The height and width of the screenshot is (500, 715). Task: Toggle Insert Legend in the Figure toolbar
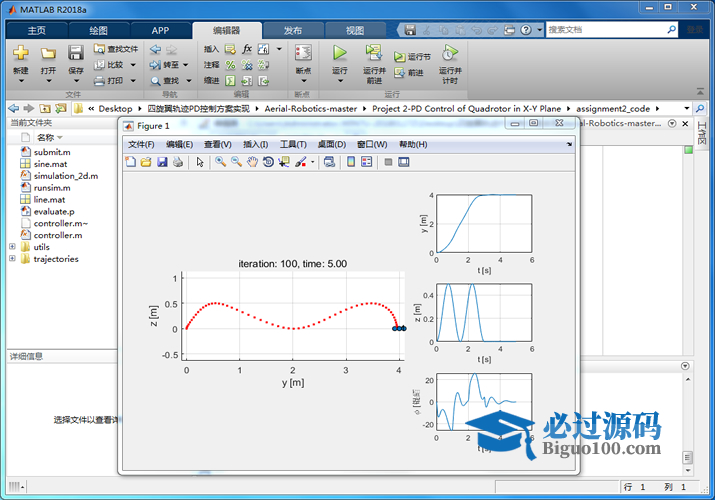(366, 162)
